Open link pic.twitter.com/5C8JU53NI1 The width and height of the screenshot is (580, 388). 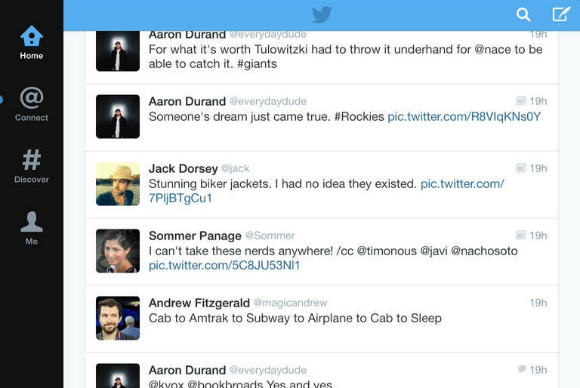coord(224,266)
